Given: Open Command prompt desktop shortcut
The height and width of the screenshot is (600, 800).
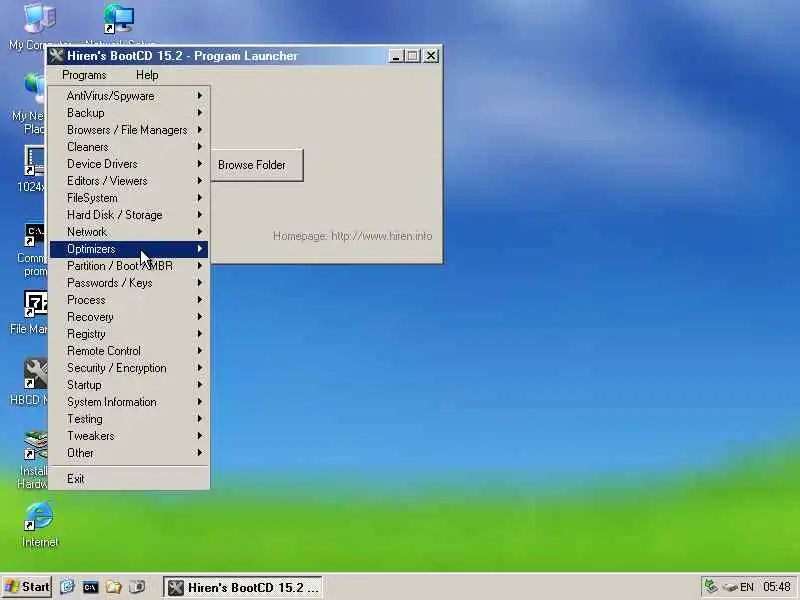Looking at the screenshot, I should pyautogui.click(x=32, y=250).
